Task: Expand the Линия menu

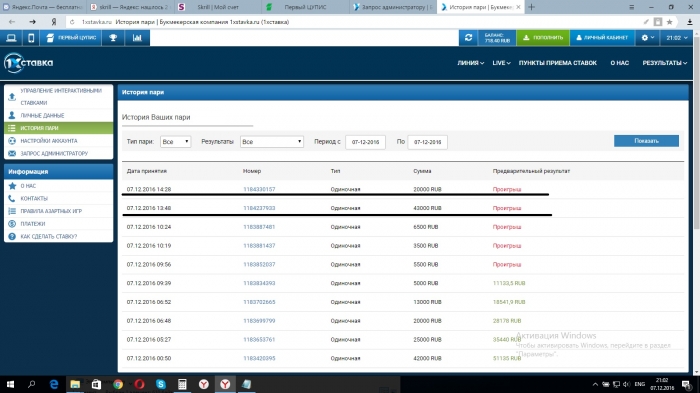Action: (x=471, y=63)
